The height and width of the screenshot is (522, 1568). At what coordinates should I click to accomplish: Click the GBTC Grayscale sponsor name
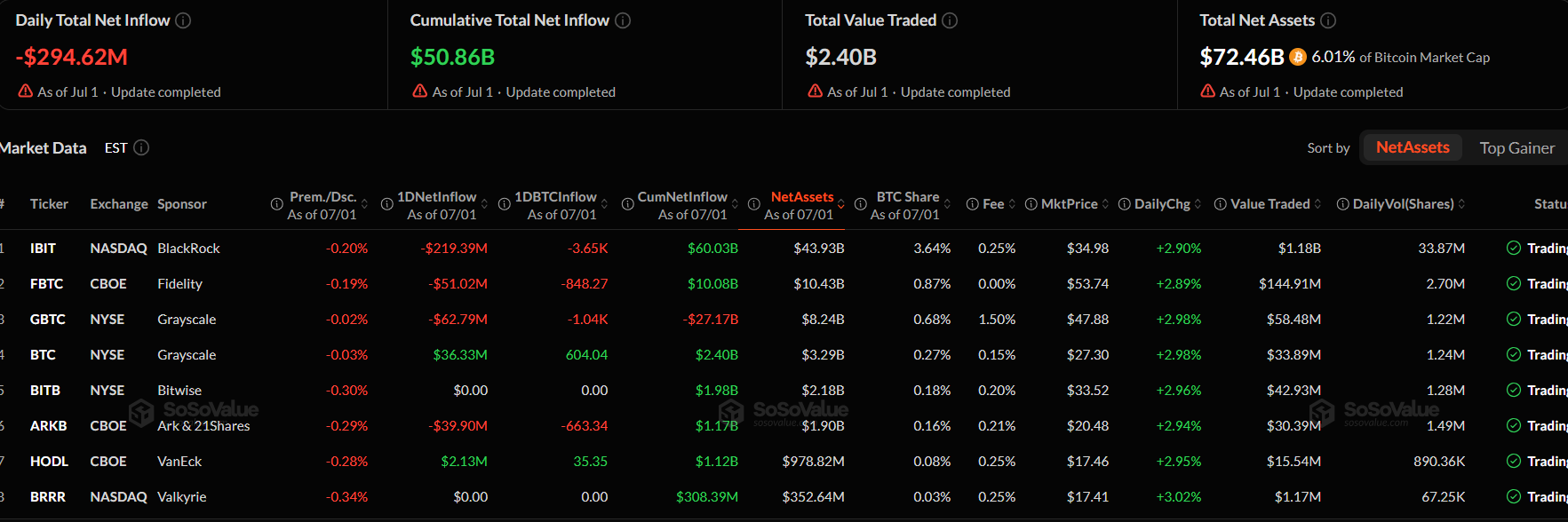point(187,320)
